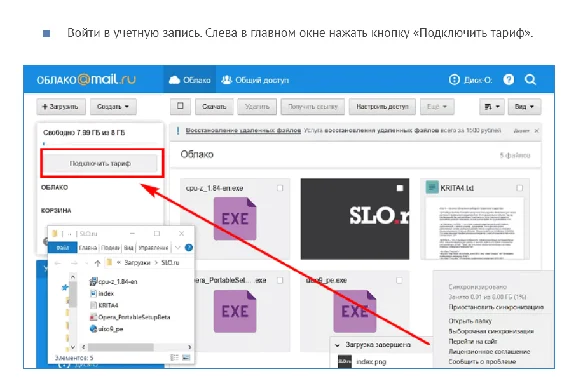Click index.png thumbnail in upload list
The height and width of the screenshot is (381, 576).
click(x=345, y=362)
